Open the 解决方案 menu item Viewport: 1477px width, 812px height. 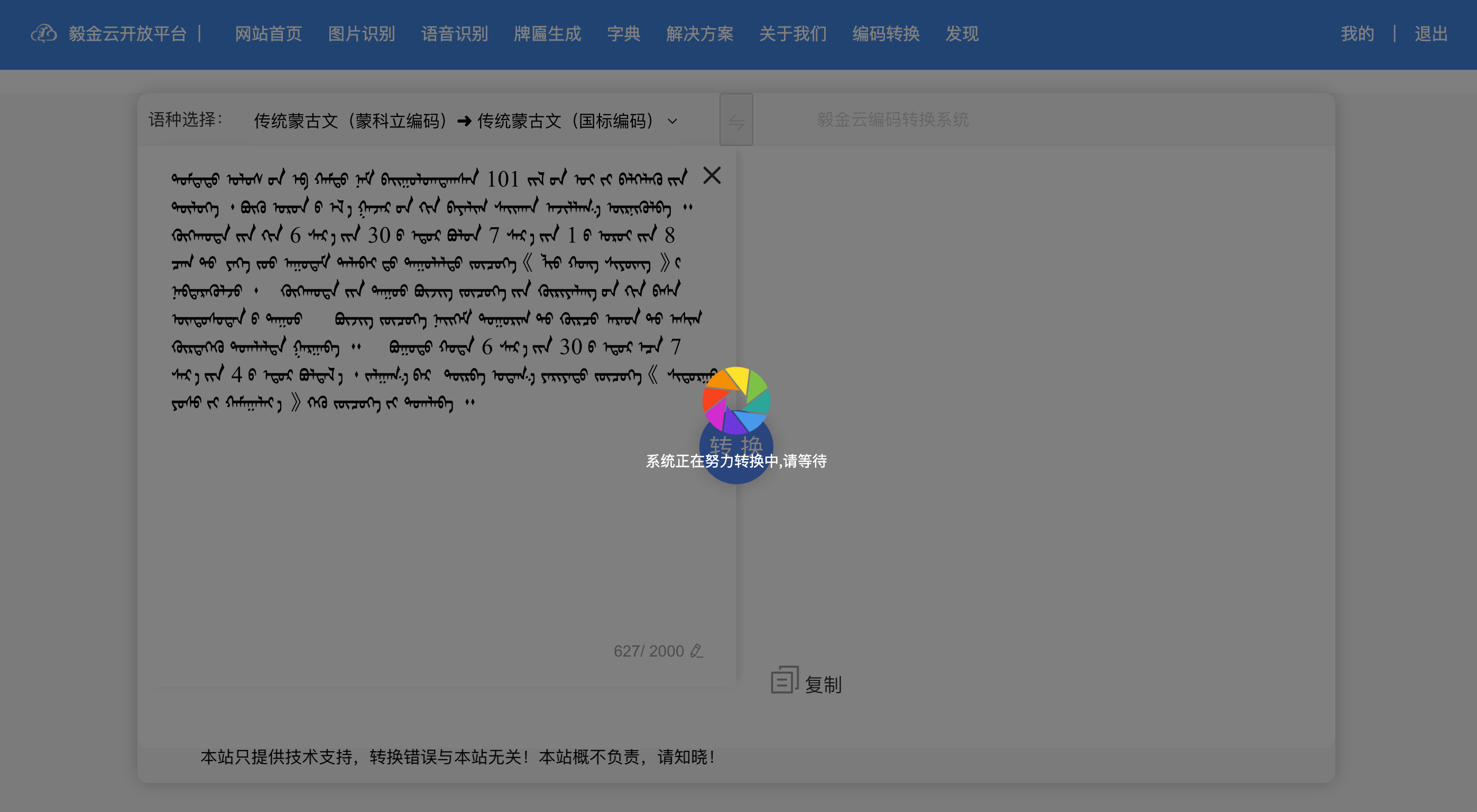[700, 34]
